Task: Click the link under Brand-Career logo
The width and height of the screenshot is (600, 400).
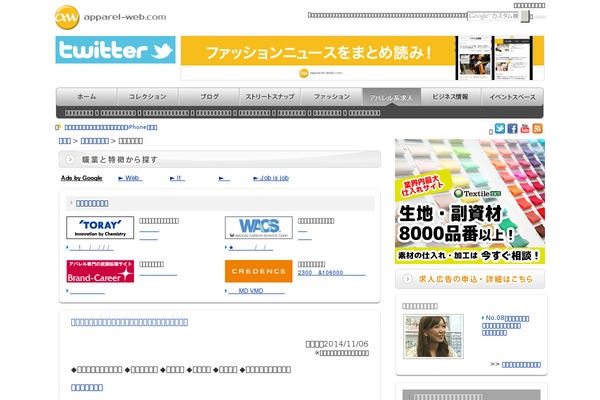Action: tap(87, 291)
